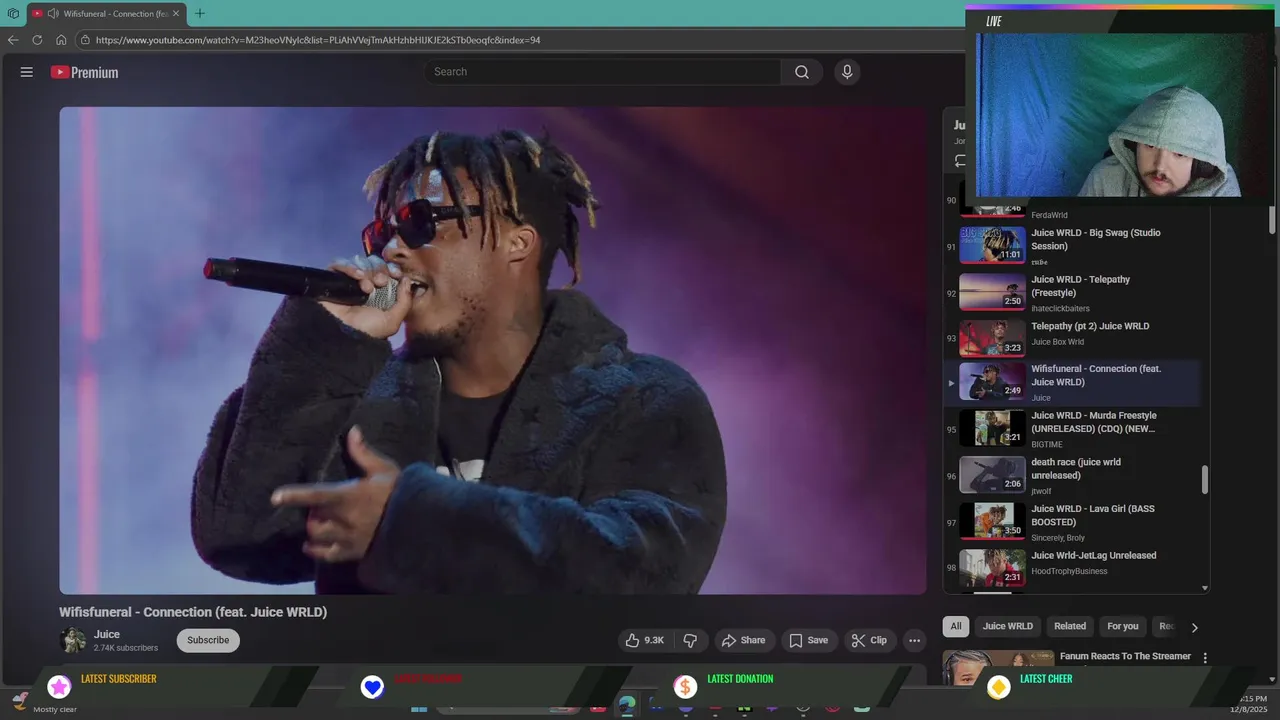
Task: Select the Related filter chip
Action: pyautogui.click(x=1070, y=626)
